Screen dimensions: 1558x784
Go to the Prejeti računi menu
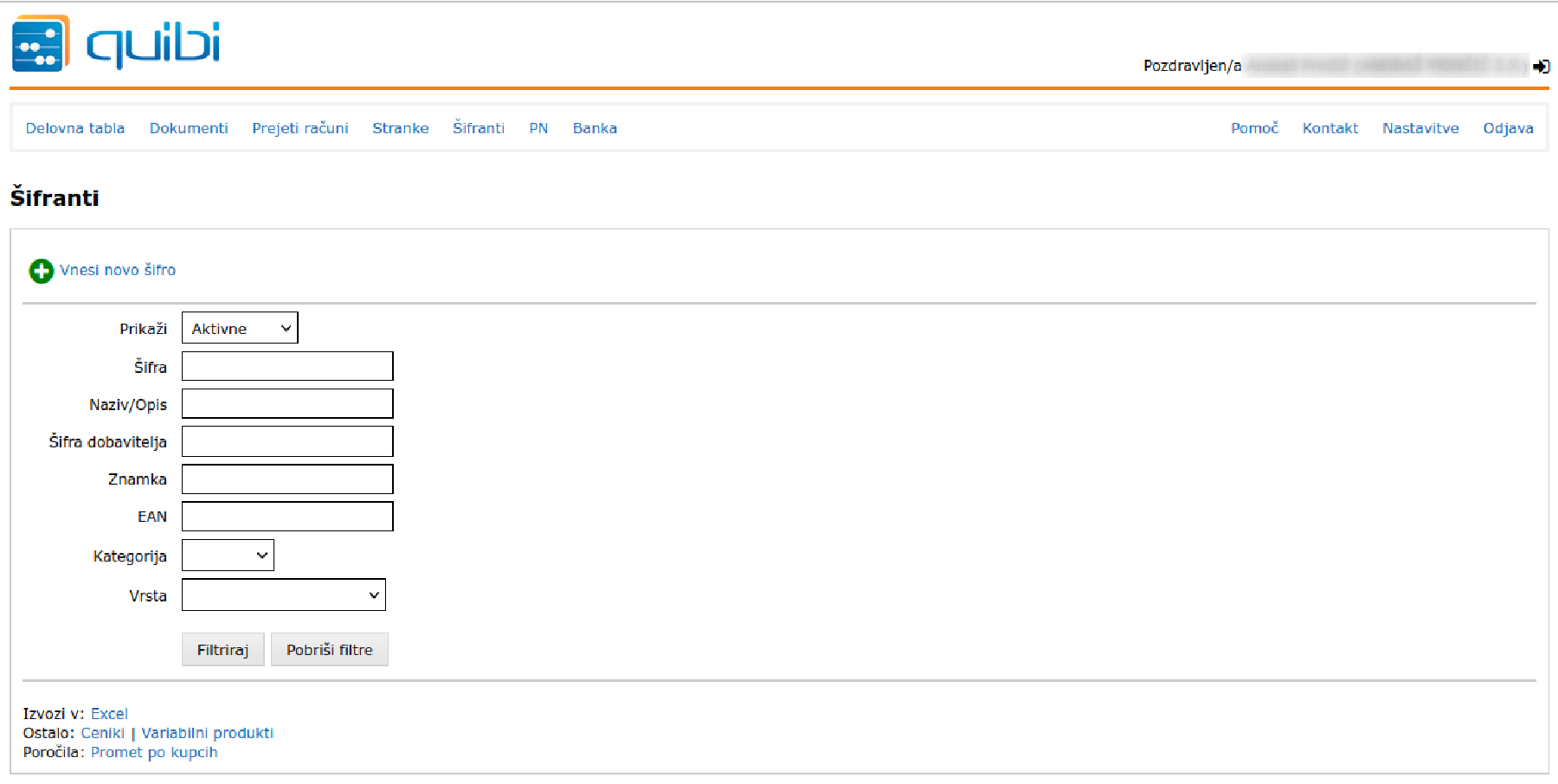pos(299,128)
